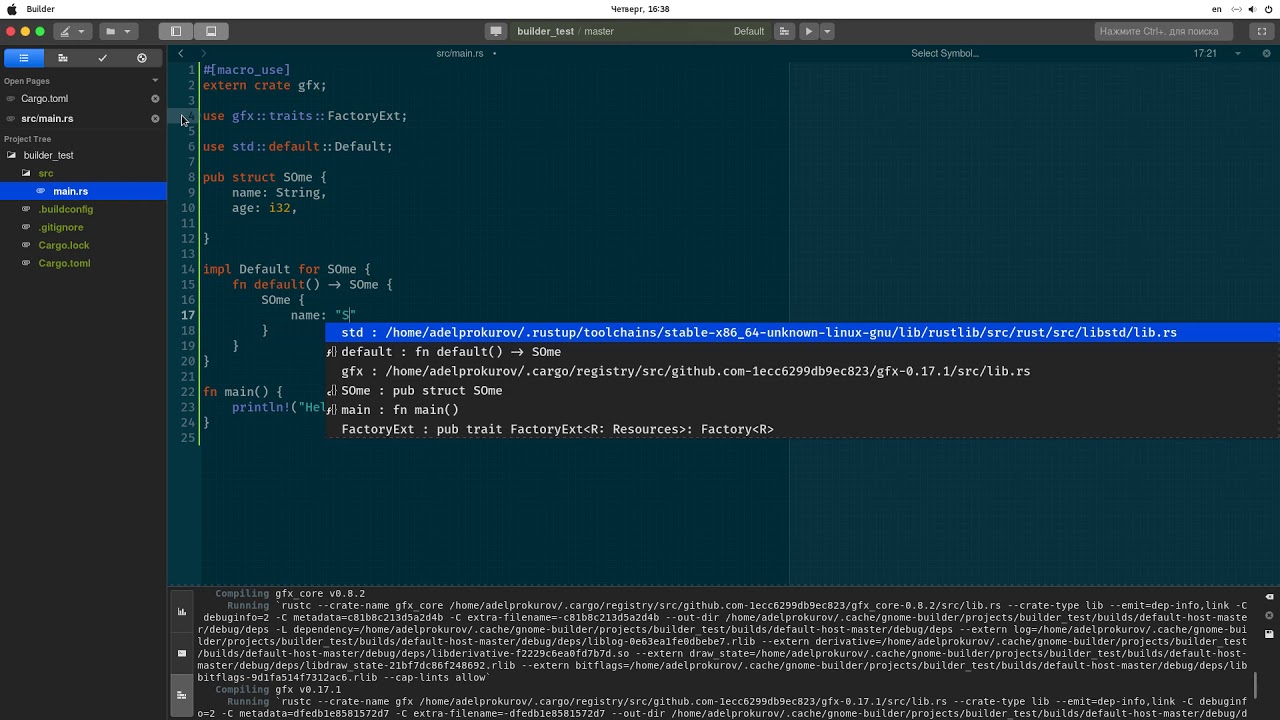Choose the FactoryExt trait completion suggestion
Screen dimensions: 1280x720
click(802, 429)
